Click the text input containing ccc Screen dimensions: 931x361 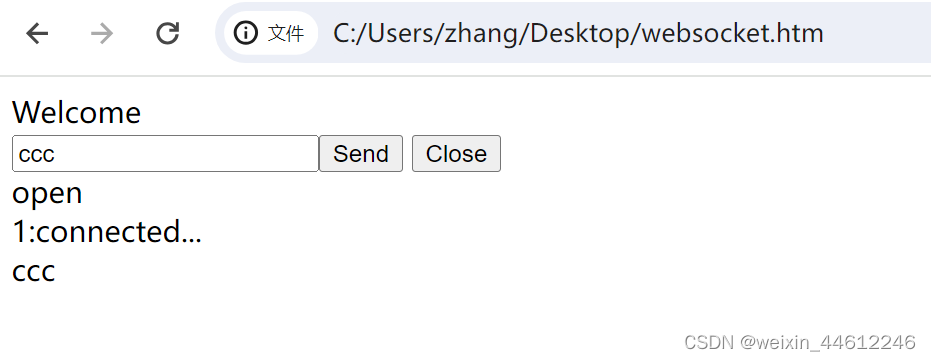coord(165,154)
